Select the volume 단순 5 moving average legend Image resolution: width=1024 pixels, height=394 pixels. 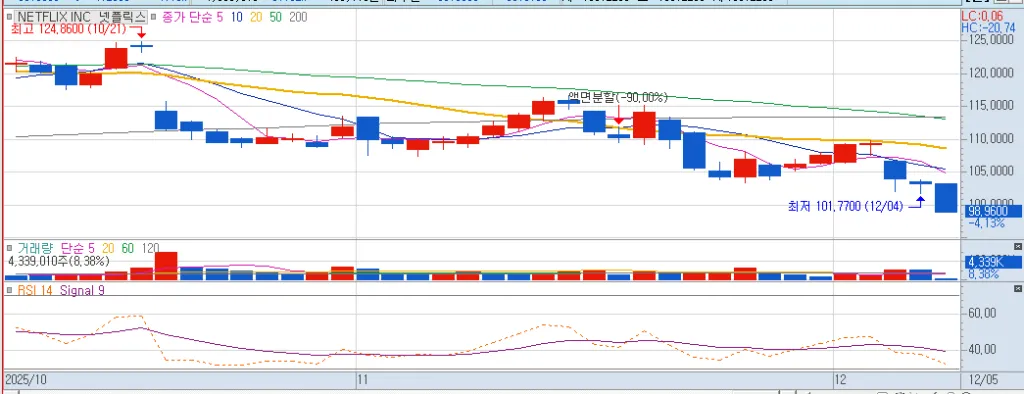coord(78,248)
